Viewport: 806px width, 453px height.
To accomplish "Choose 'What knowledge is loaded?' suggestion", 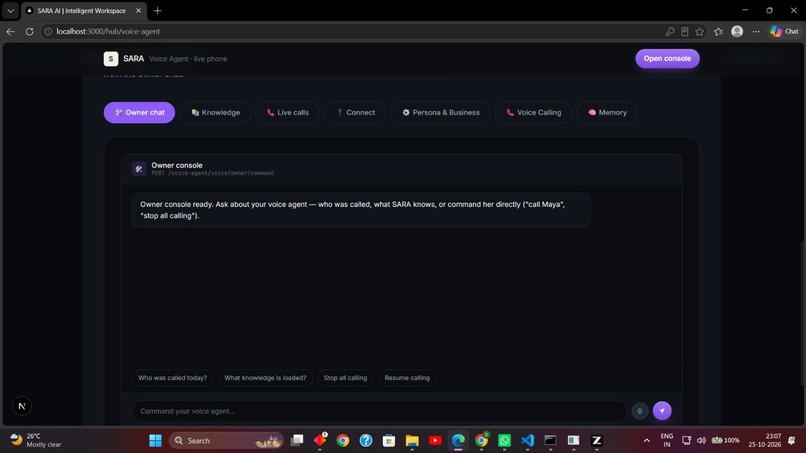I will (265, 378).
